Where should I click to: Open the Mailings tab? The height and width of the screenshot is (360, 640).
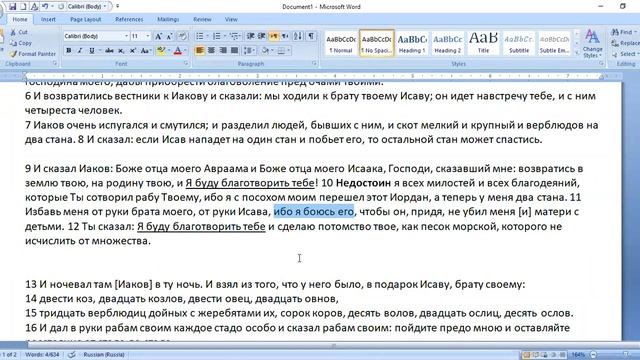168,19
